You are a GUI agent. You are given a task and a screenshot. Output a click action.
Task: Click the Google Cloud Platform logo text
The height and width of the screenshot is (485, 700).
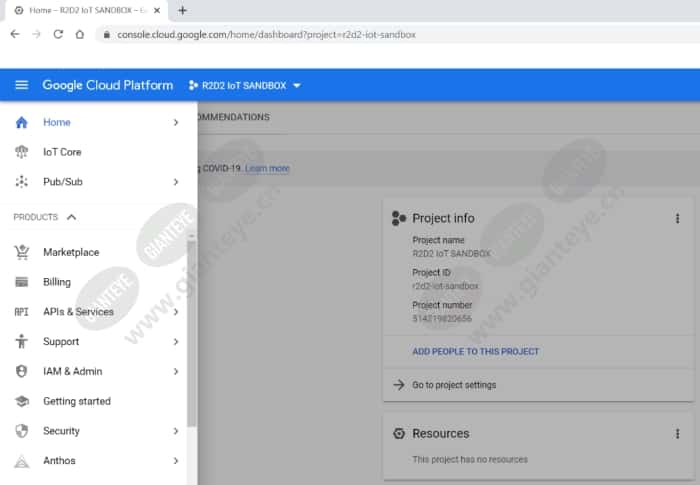(x=108, y=85)
